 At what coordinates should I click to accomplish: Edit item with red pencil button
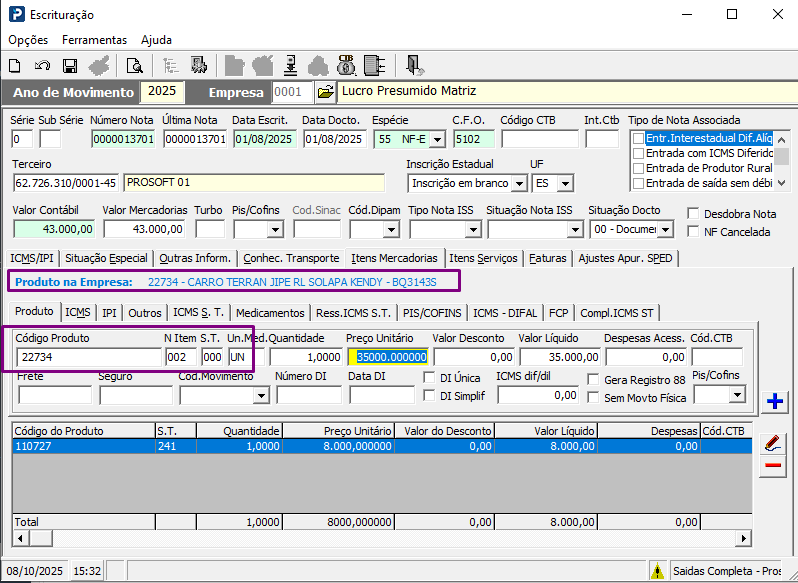pyautogui.click(x=772, y=443)
